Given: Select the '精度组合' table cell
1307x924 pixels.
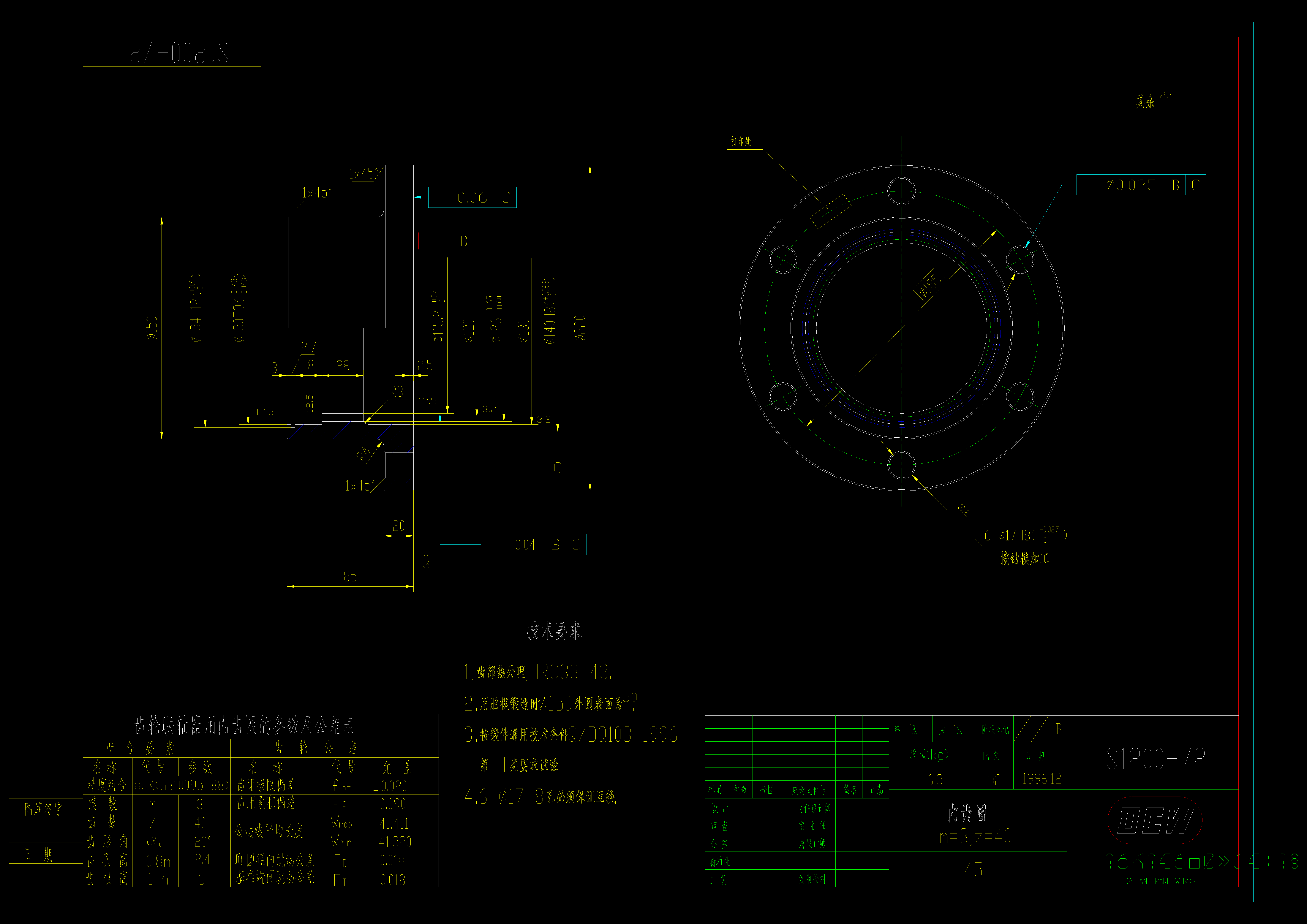Looking at the screenshot, I should [x=107, y=786].
